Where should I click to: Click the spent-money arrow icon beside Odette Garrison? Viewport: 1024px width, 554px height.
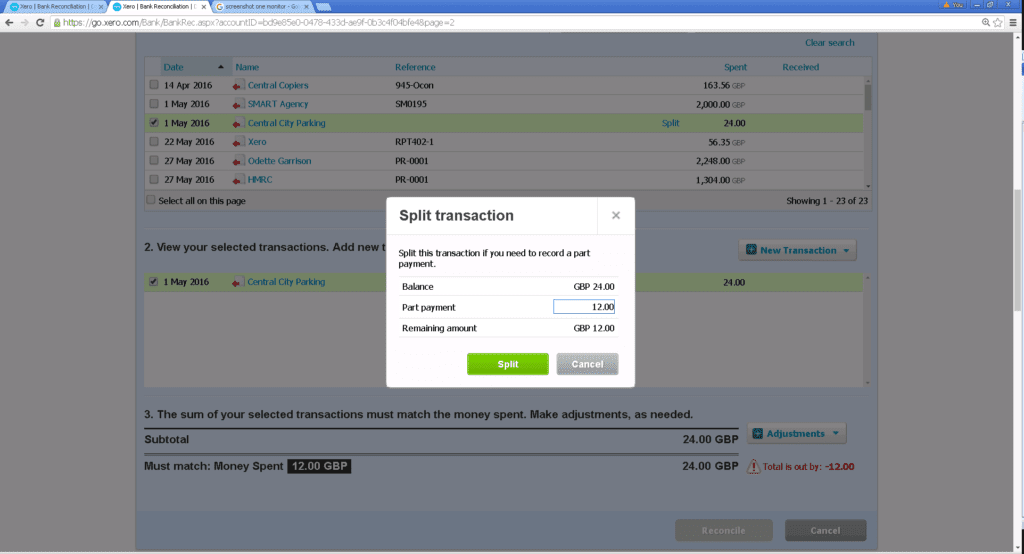click(238, 161)
